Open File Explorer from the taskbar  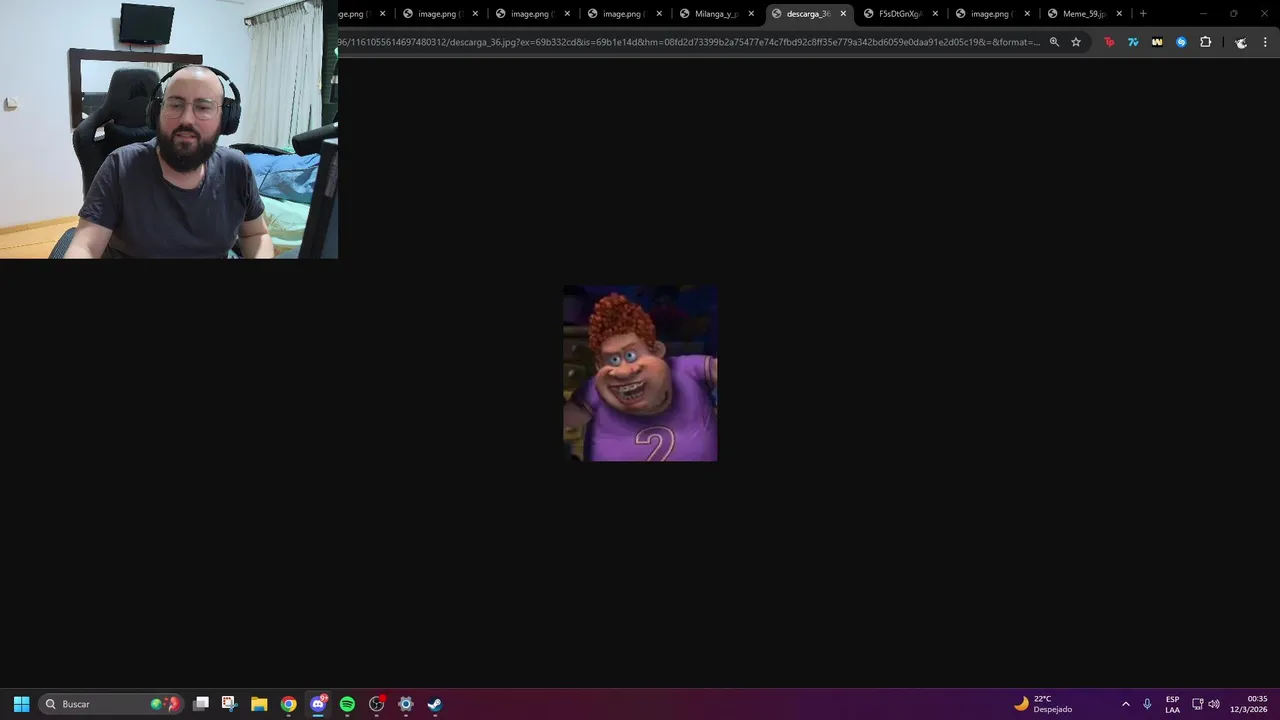pos(259,704)
